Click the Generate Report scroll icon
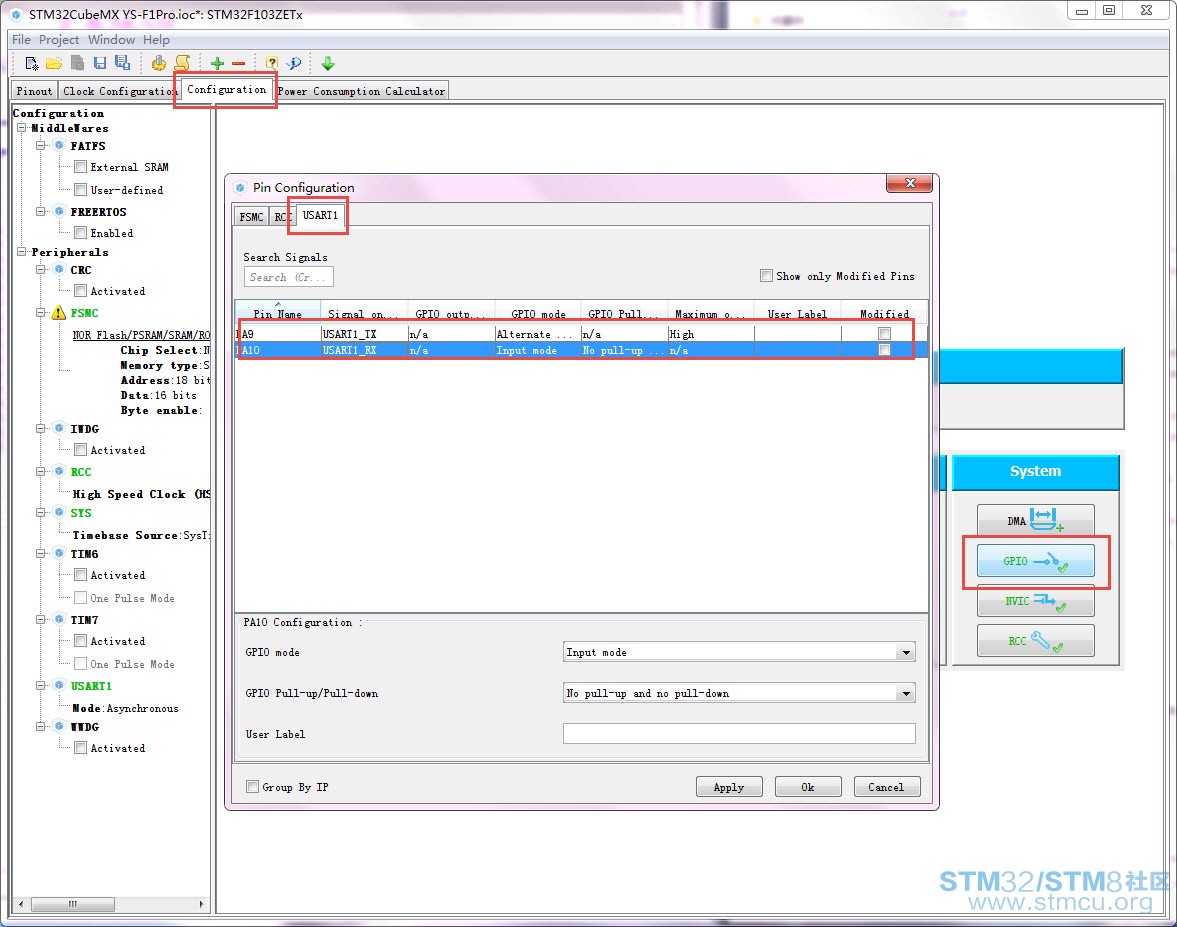The image size is (1177, 927). 182,63
